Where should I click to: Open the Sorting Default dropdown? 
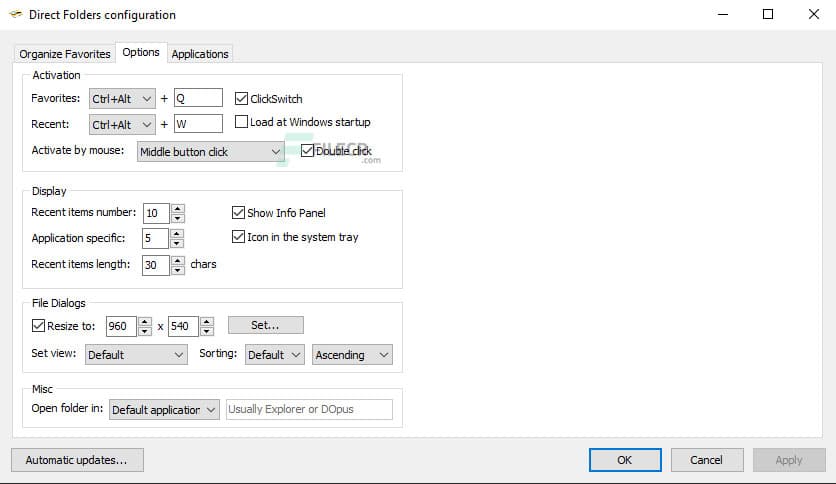point(275,355)
